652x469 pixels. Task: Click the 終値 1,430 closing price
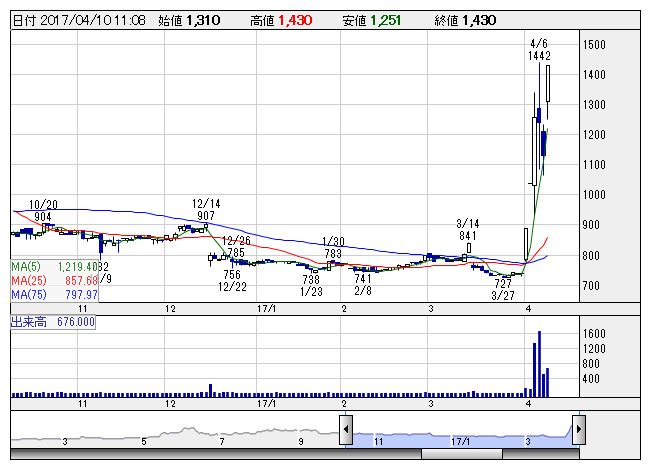[464, 20]
